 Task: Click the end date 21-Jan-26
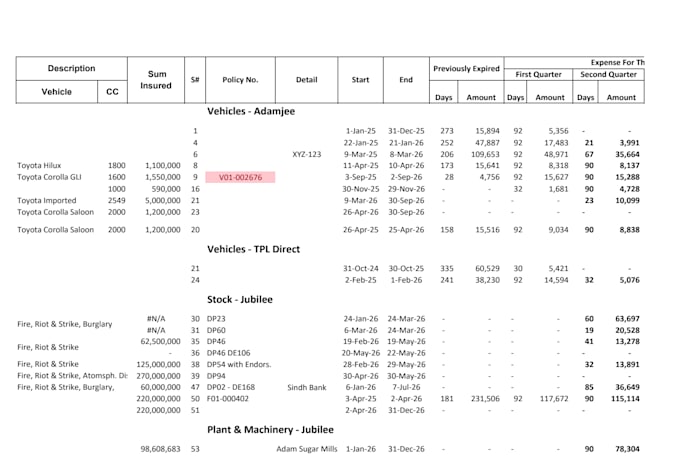pos(406,142)
